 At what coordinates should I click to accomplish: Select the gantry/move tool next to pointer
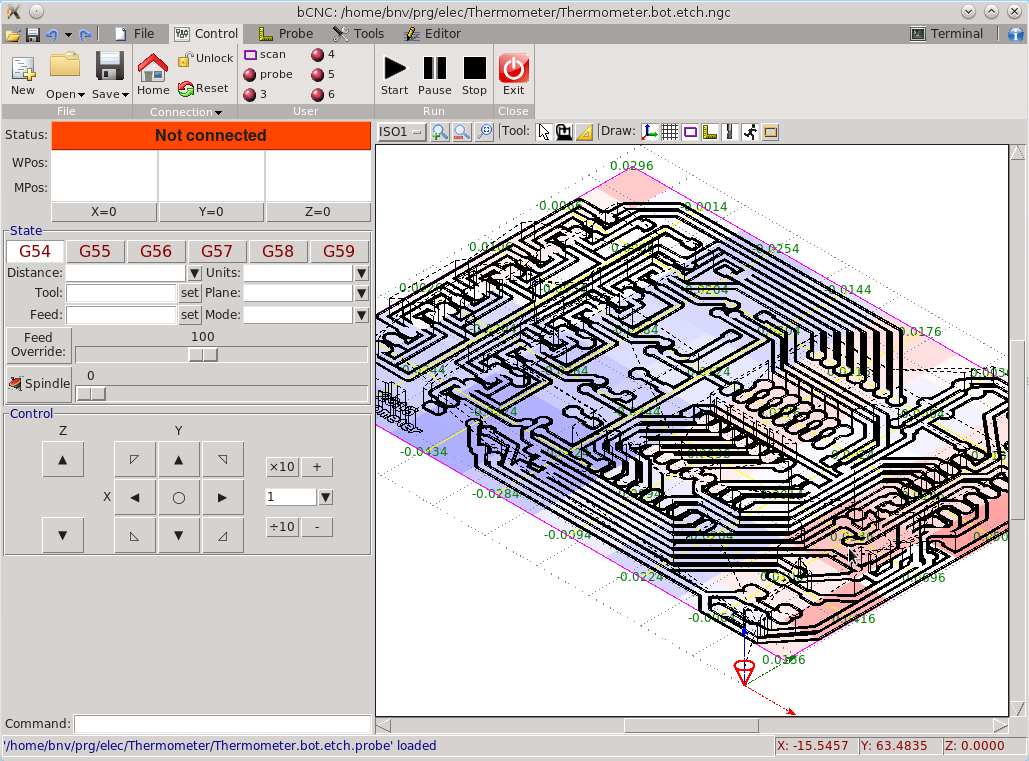562,131
